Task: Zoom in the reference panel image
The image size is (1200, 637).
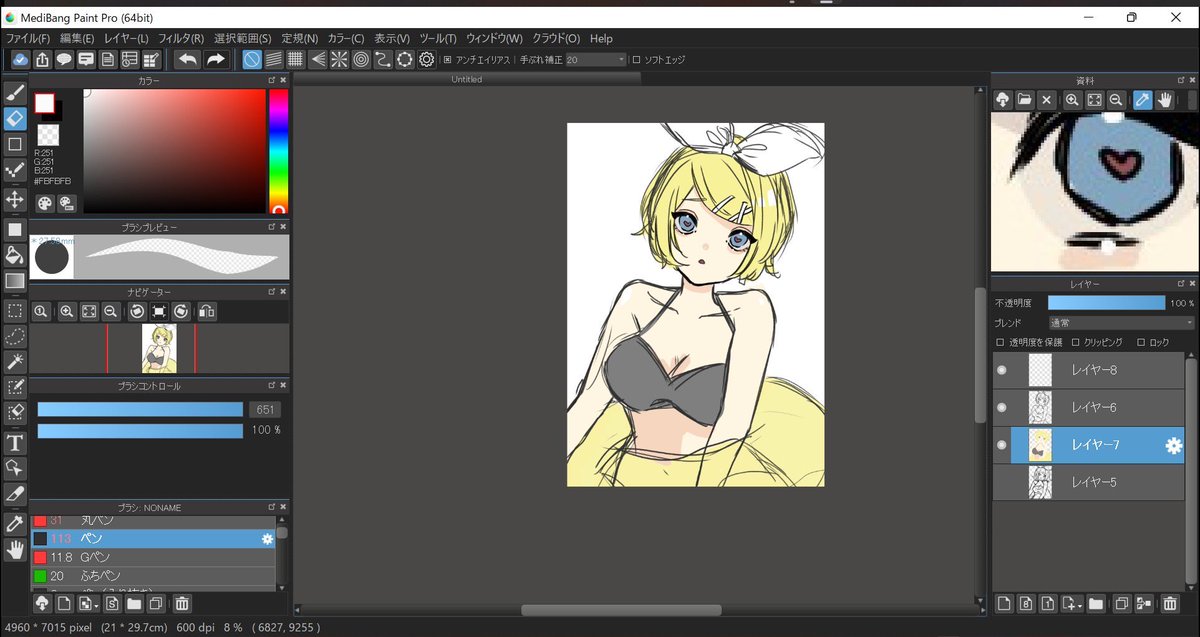Action: click(1072, 100)
